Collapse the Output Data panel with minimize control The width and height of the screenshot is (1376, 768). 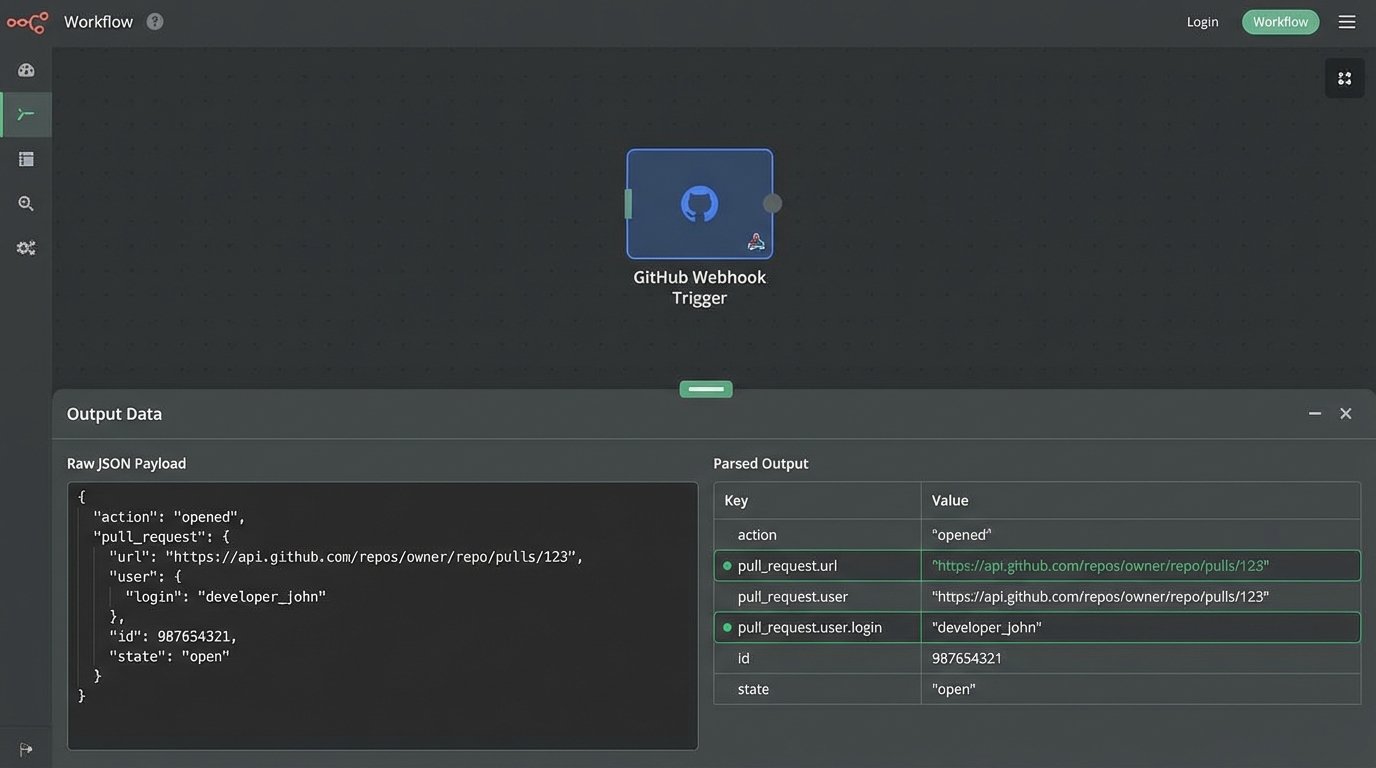tap(1314, 412)
